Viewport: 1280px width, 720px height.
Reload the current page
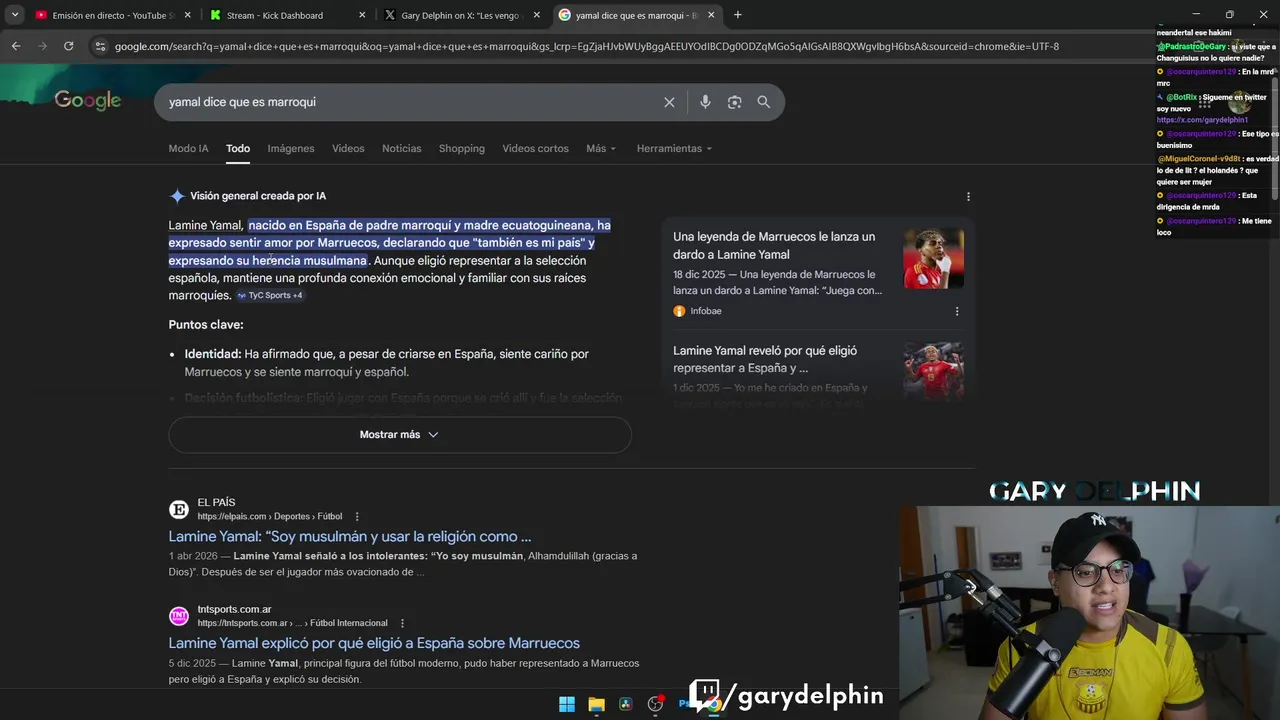coord(68,46)
